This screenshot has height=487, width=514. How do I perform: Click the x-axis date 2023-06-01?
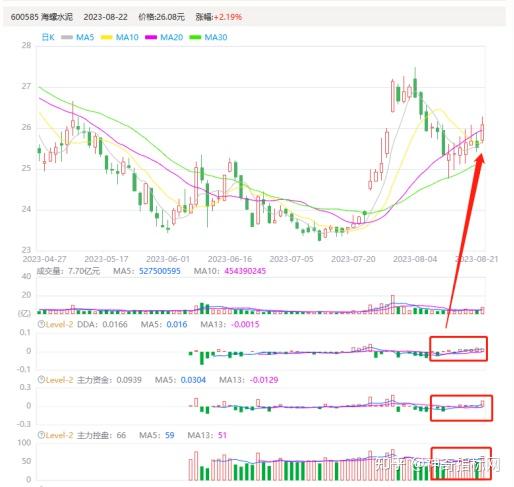click(168, 259)
